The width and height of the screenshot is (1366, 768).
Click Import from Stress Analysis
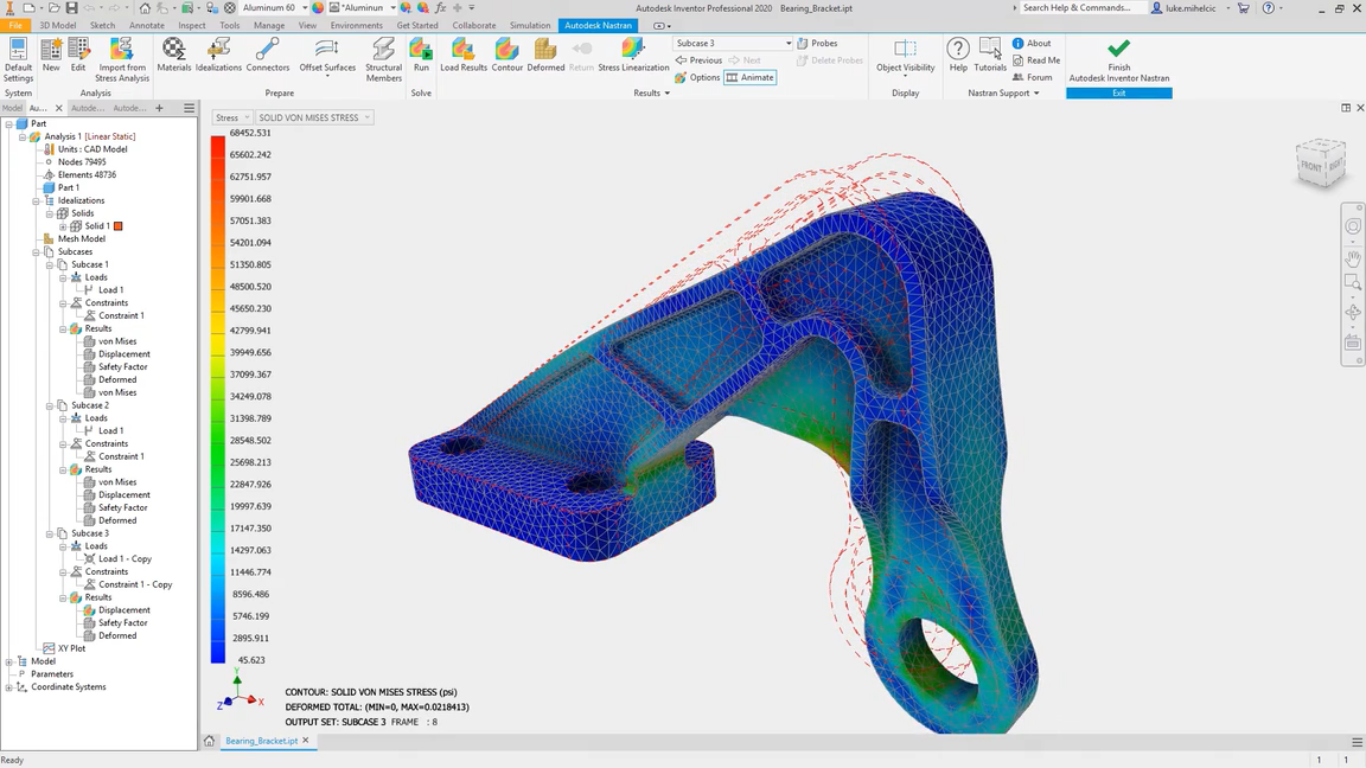pos(122,59)
